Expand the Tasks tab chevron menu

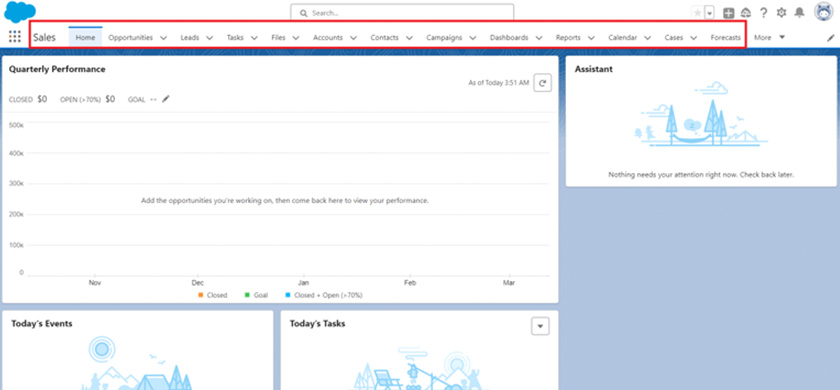[x=254, y=38]
